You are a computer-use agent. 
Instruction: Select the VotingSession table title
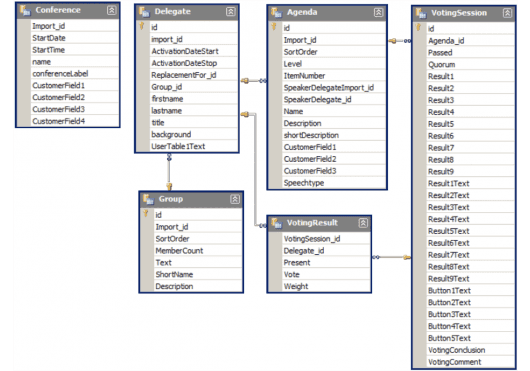point(459,13)
